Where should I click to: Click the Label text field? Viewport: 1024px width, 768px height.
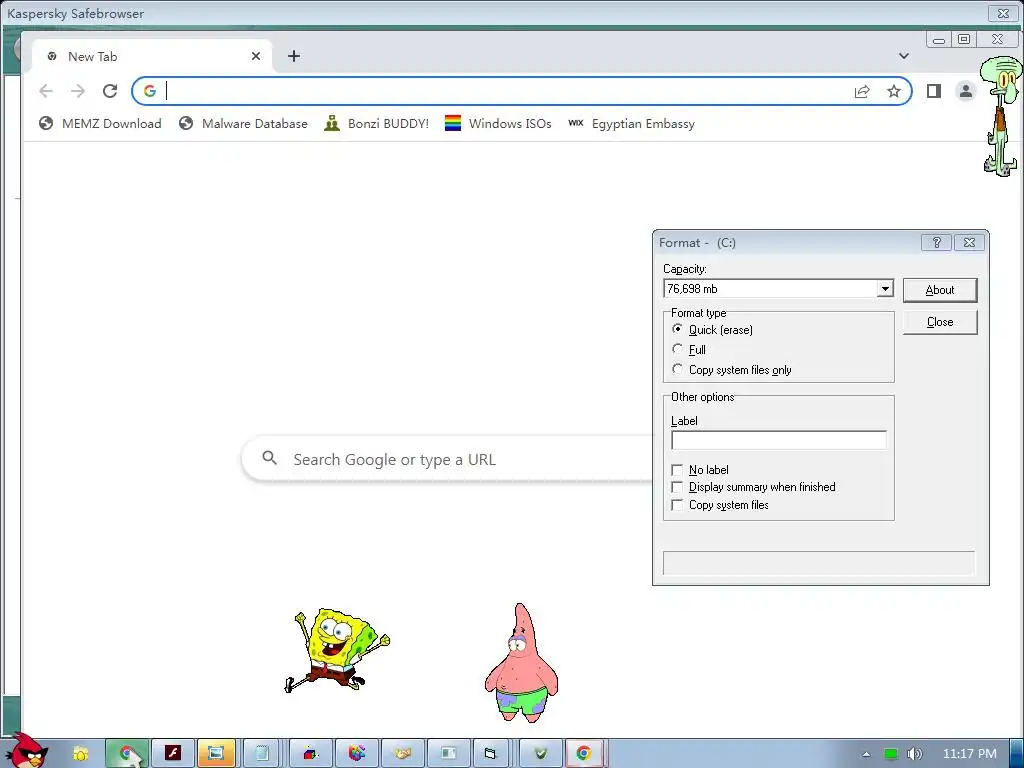[x=778, y=440]
